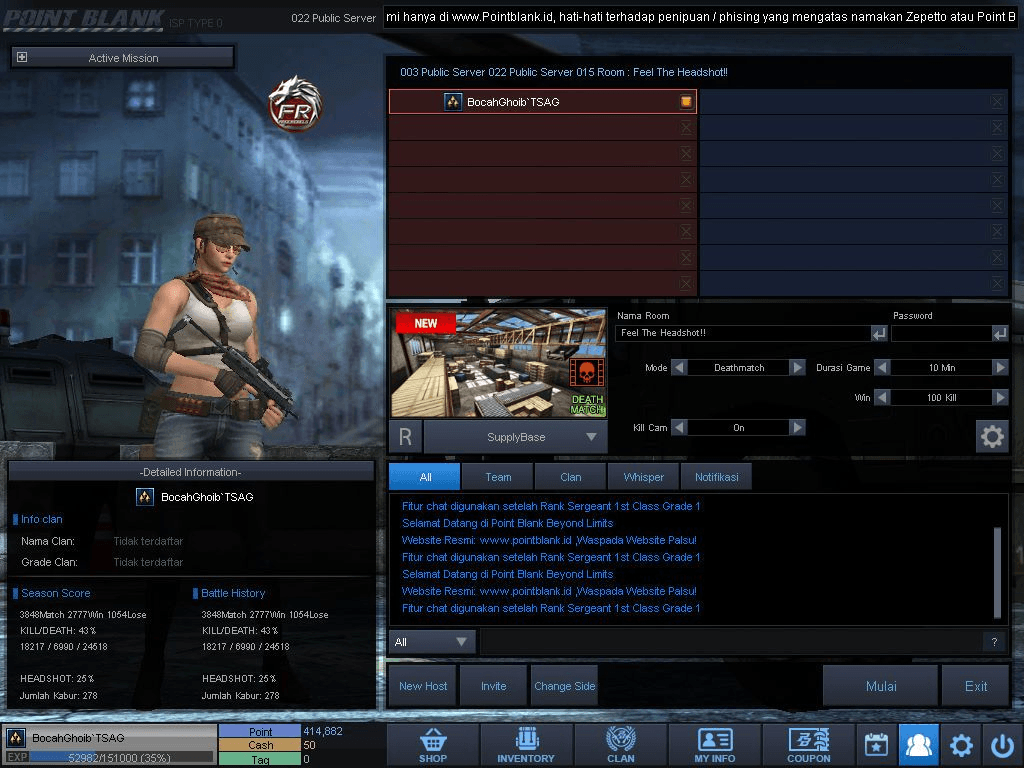This screenshot has height=768, width=1024.
Task: Toggle Kill Cam with left arrow
Action: [679, 428]
